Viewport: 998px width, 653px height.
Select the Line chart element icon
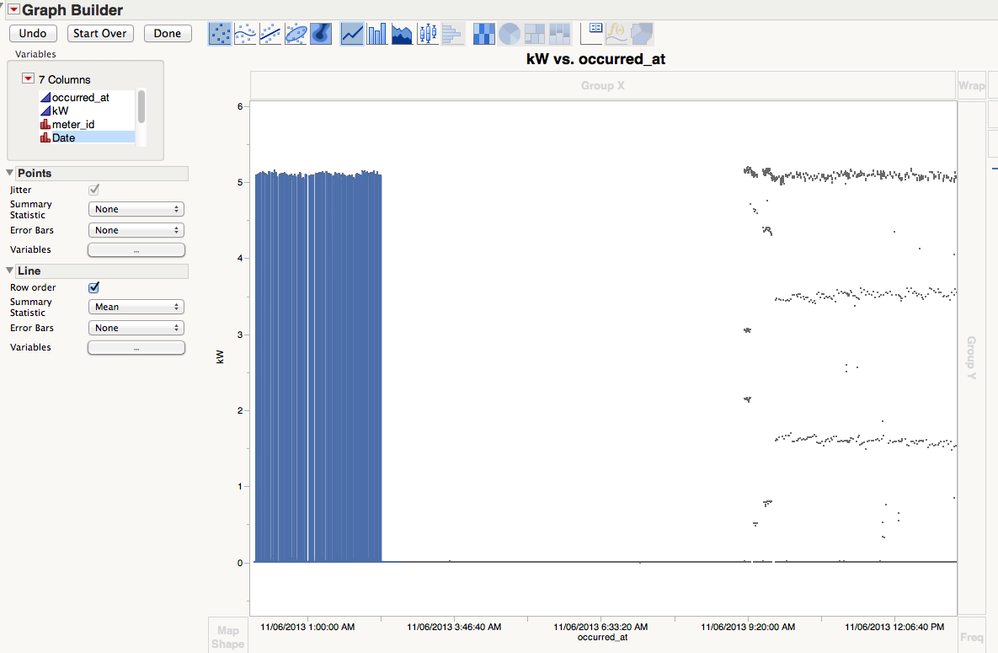point(352,34)
